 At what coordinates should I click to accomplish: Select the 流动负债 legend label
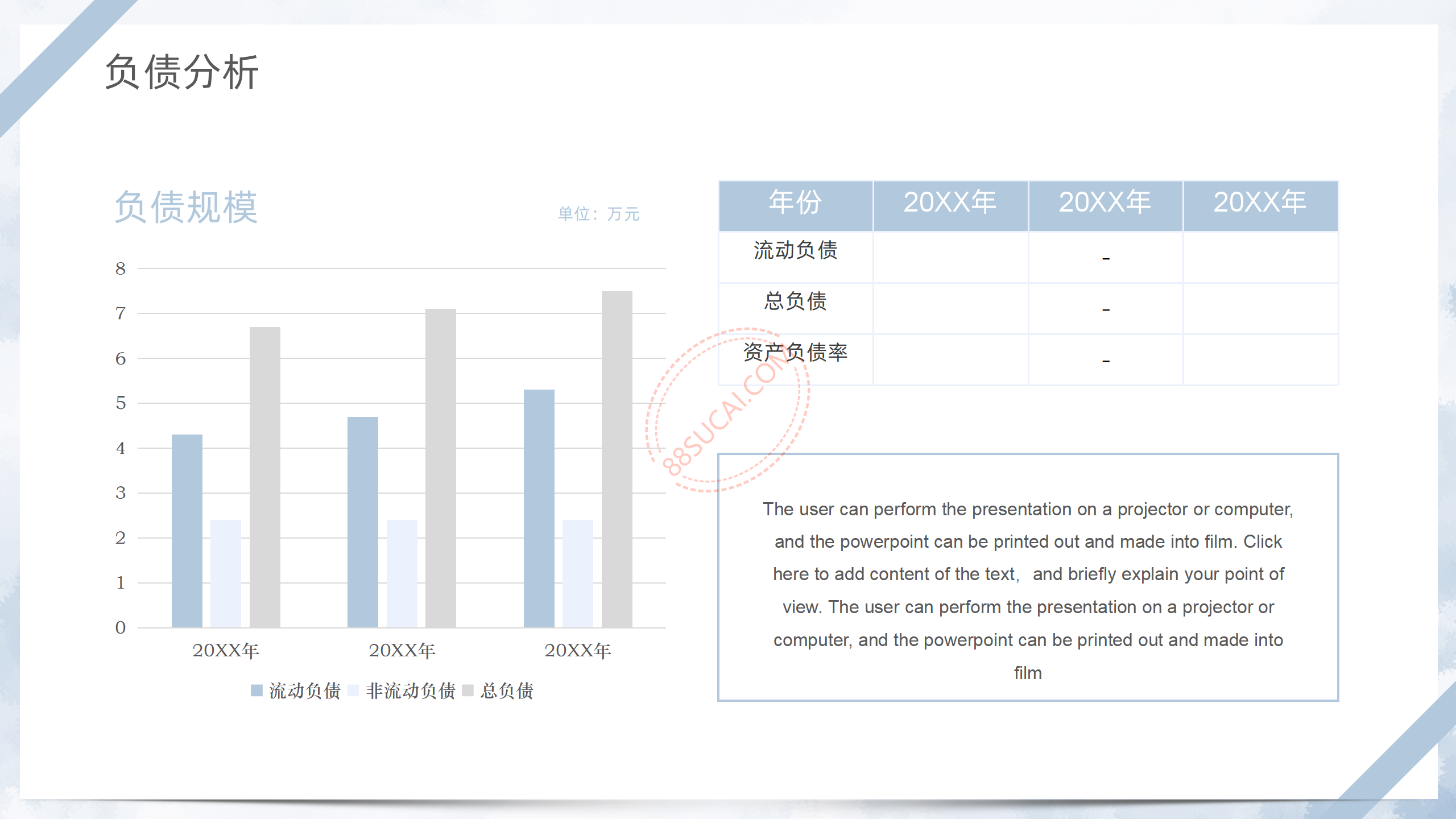[304, 691]
